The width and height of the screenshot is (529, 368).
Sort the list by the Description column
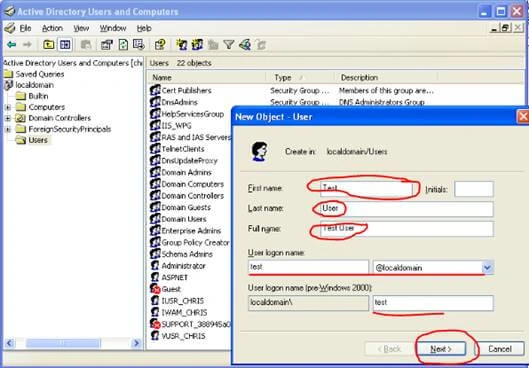point(387,78)
